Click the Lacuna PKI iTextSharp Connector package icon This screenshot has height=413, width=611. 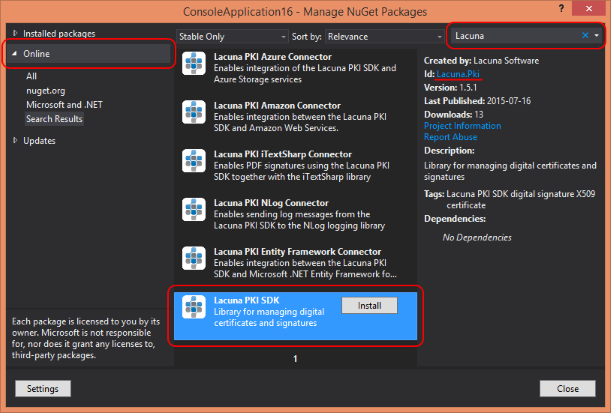coord(194,161)
